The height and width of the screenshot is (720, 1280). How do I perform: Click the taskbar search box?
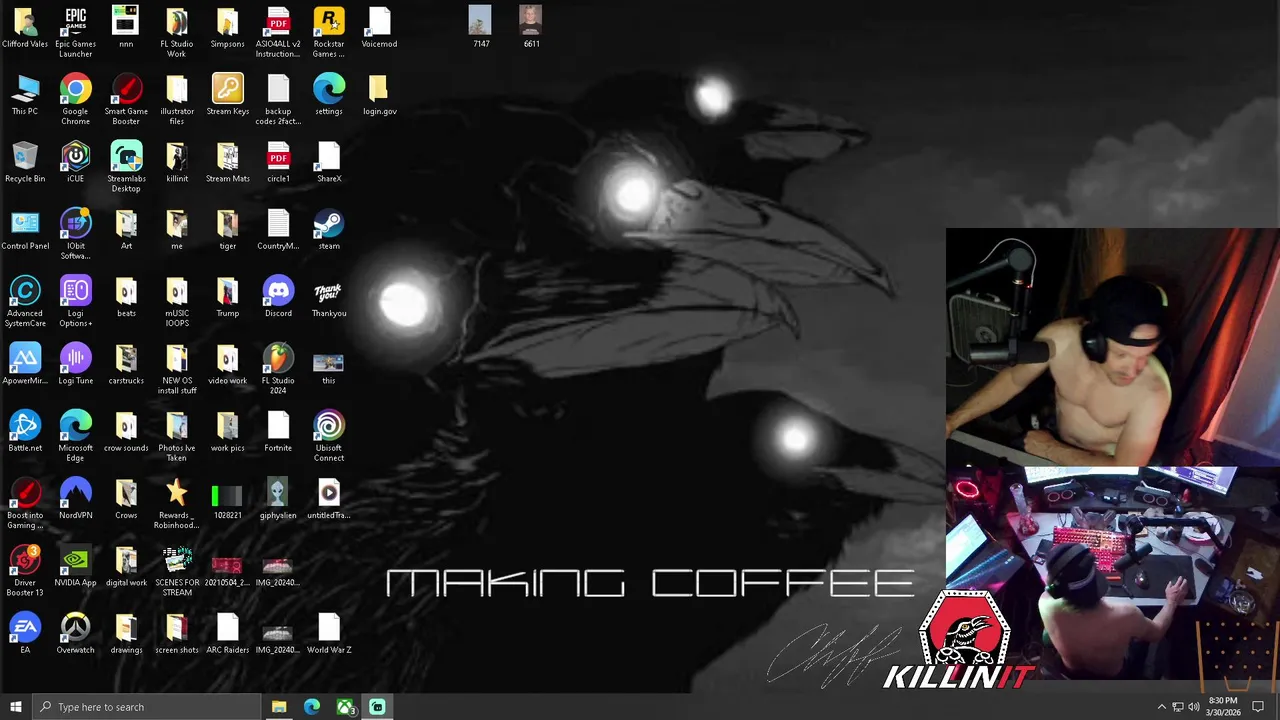[146, 707]
